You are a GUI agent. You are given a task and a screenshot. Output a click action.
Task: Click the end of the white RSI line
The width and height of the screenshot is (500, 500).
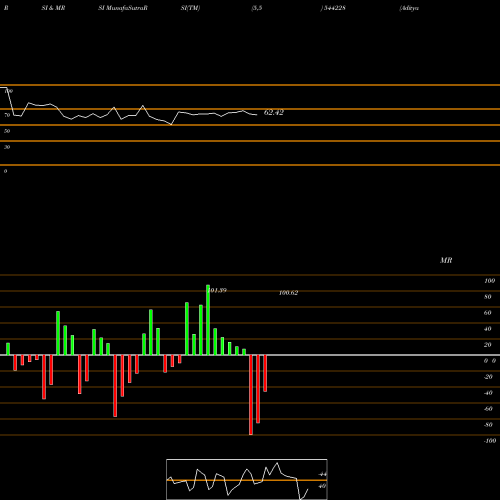click(257, 115)
